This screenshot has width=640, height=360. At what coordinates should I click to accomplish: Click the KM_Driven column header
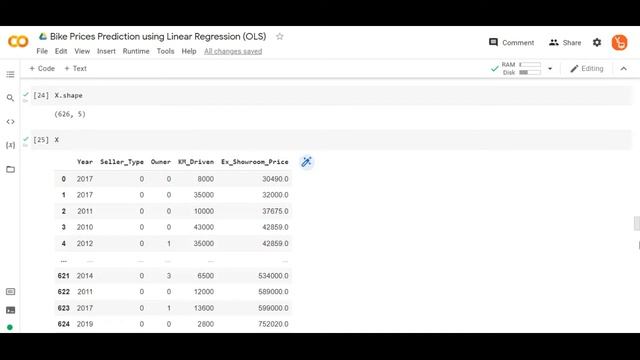coord(196,162)
